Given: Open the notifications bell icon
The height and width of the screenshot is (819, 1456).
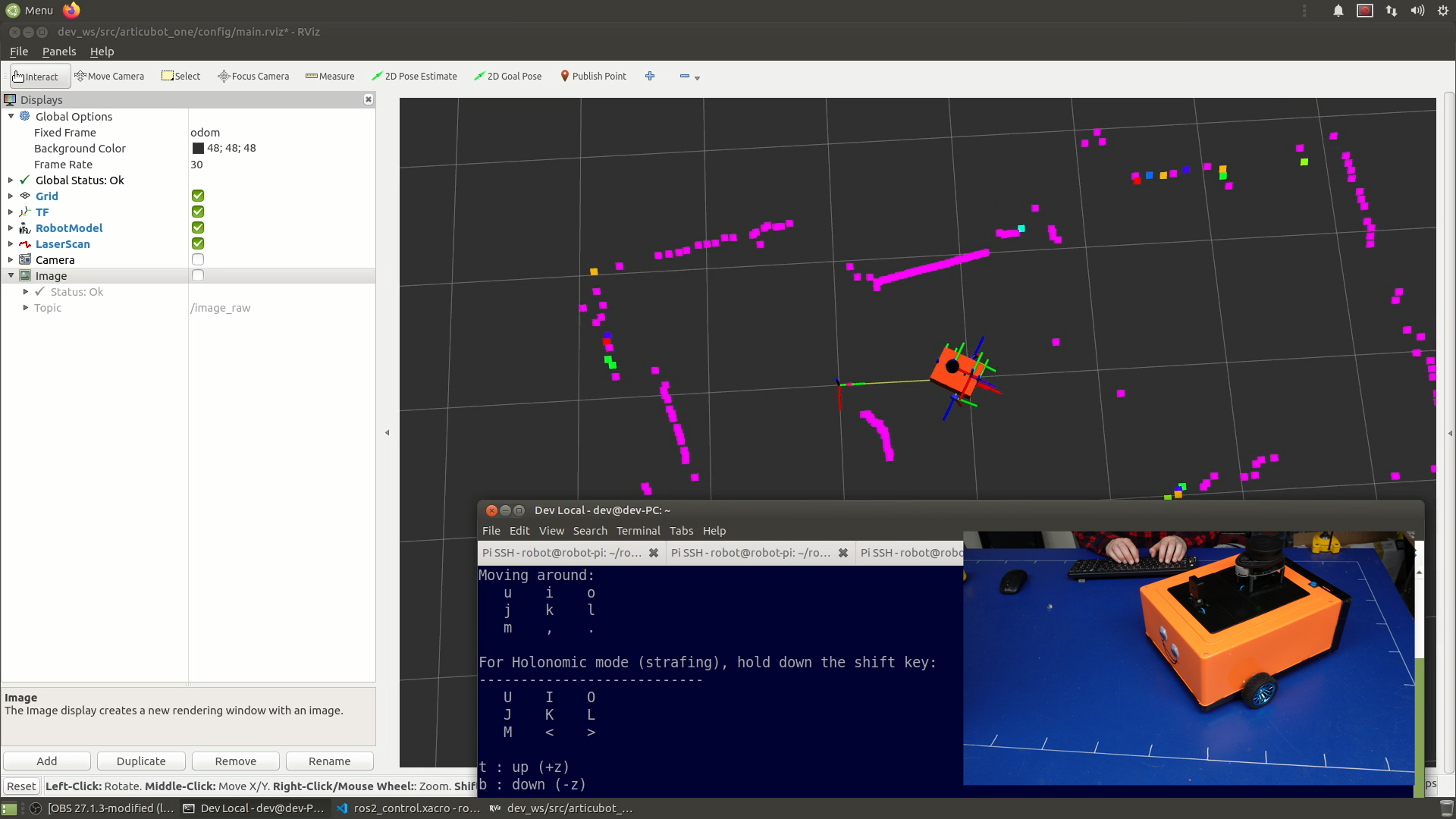Looking at the screenshot, I should (x=1338, y=11).
